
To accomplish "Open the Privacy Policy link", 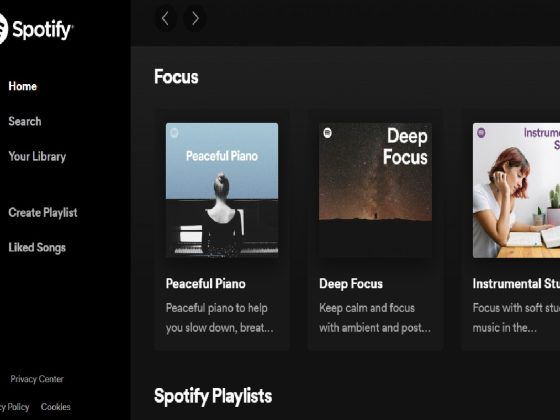I will (15, 407).
